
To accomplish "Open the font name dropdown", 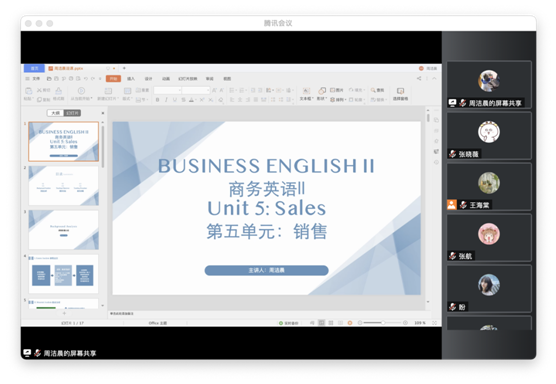I will coord(180,90).
